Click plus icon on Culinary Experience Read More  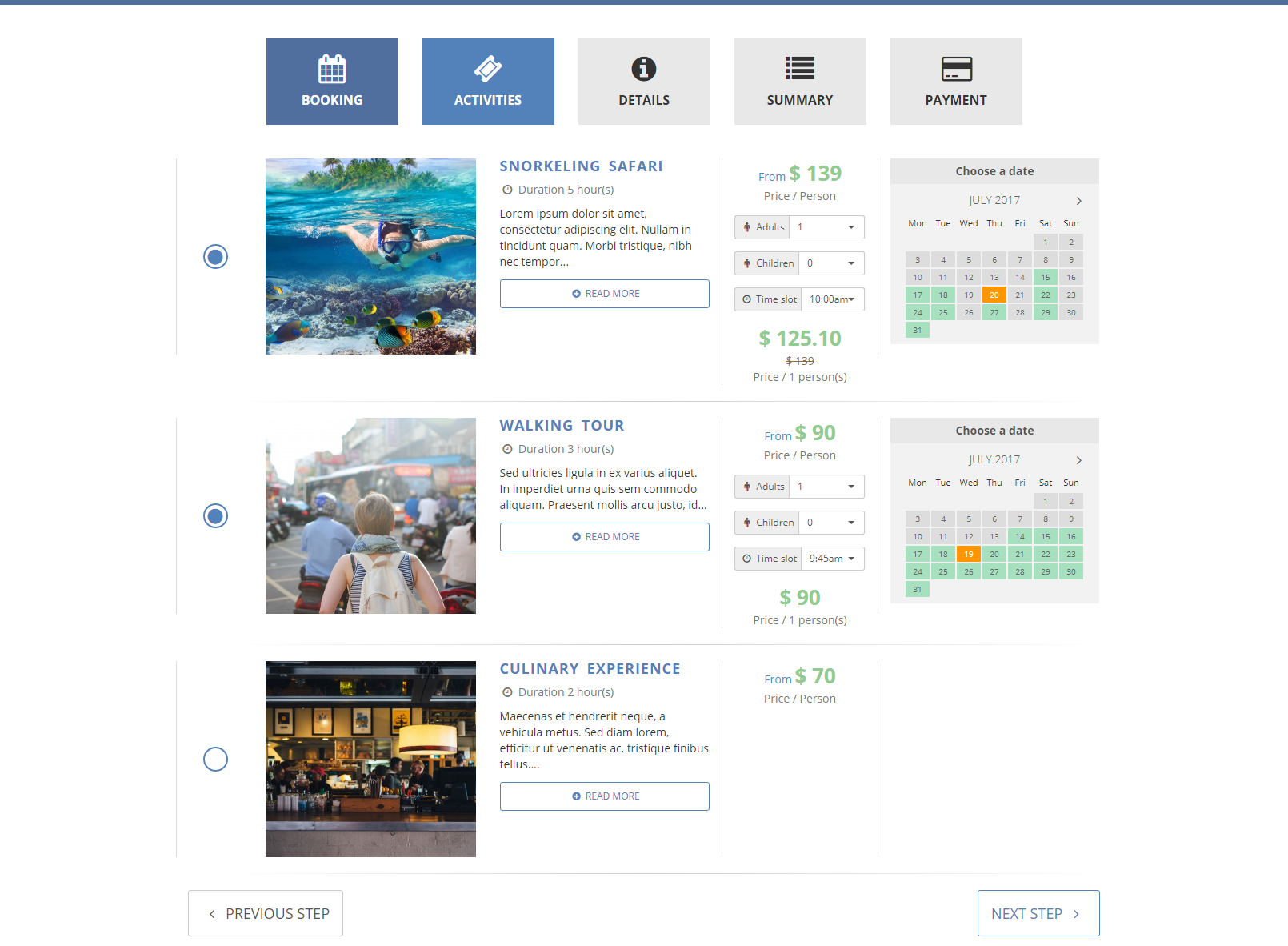576,796
